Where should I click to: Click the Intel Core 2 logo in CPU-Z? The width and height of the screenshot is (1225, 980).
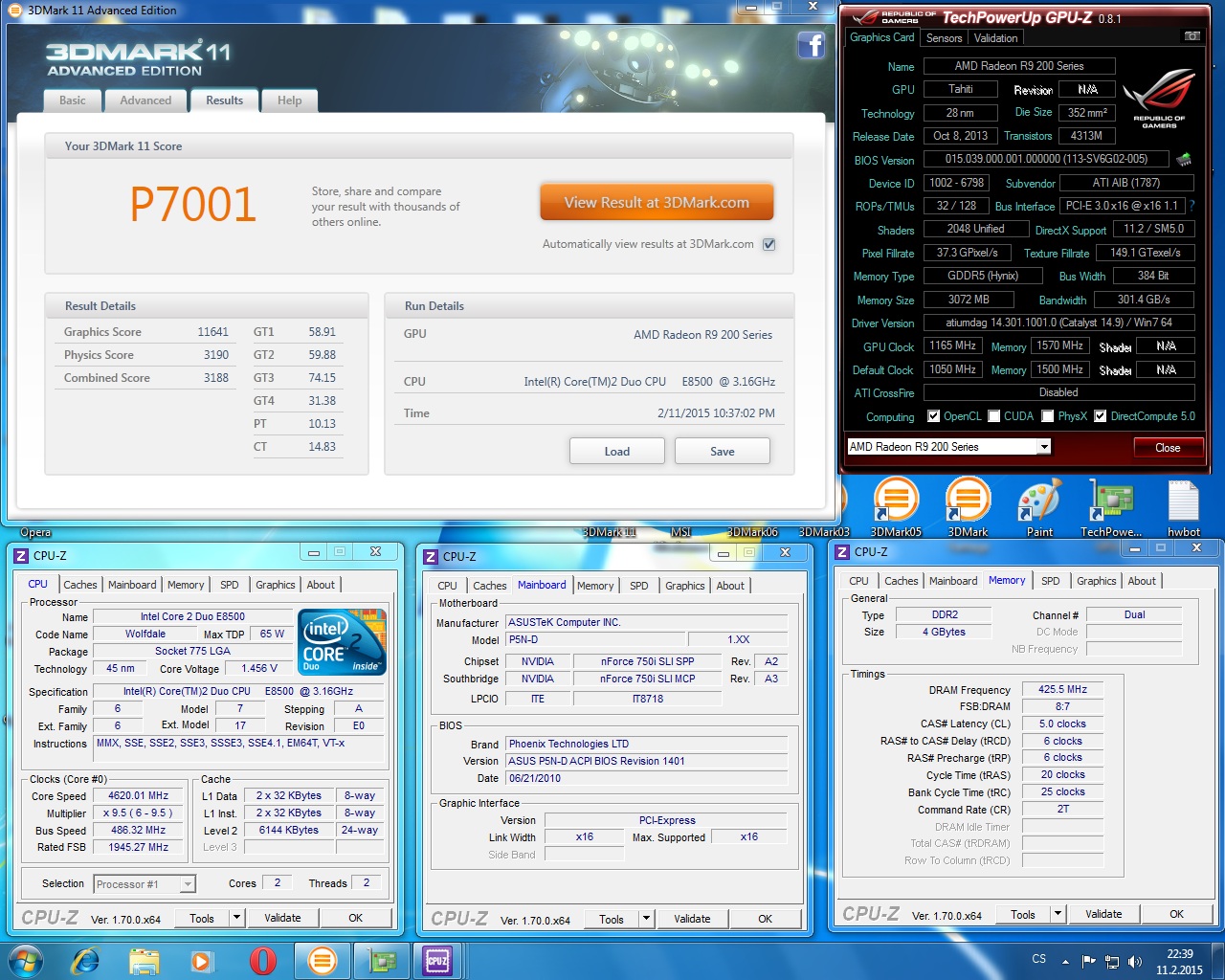pos(343,641)
